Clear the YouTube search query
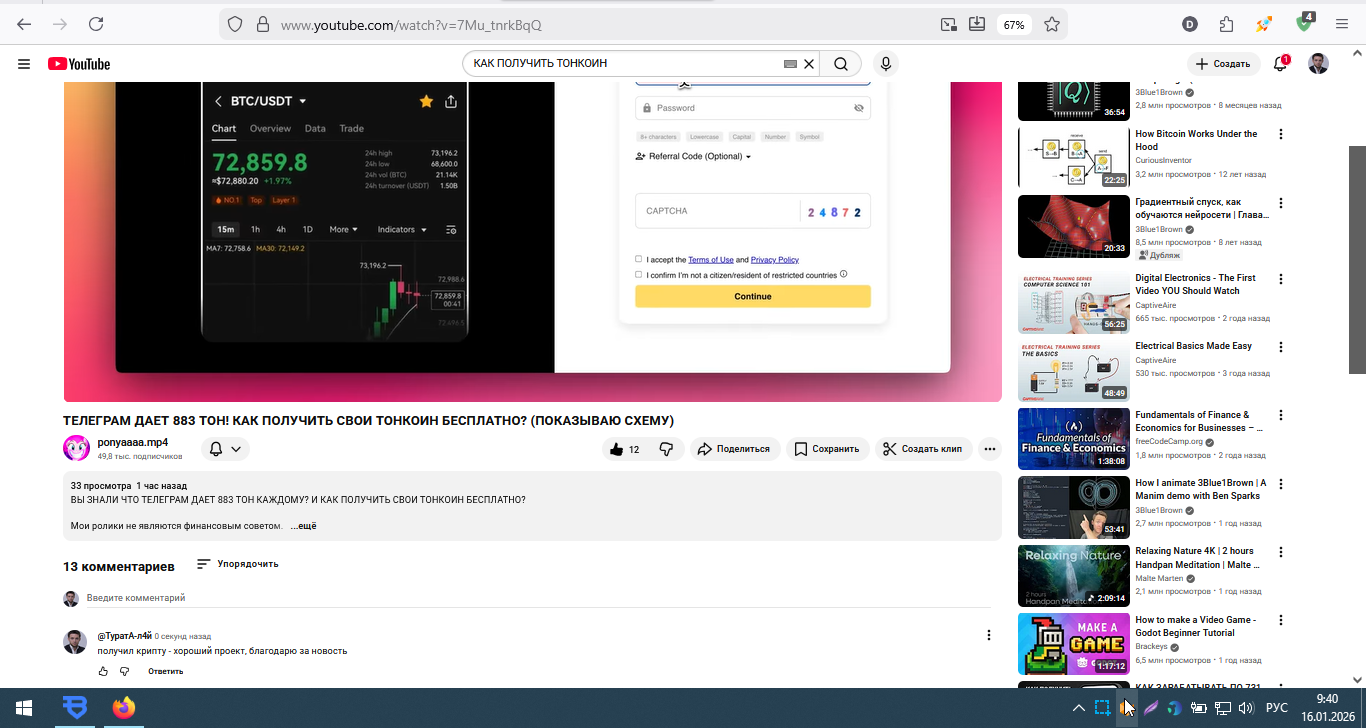1366x728 pixels. (809, 64)
